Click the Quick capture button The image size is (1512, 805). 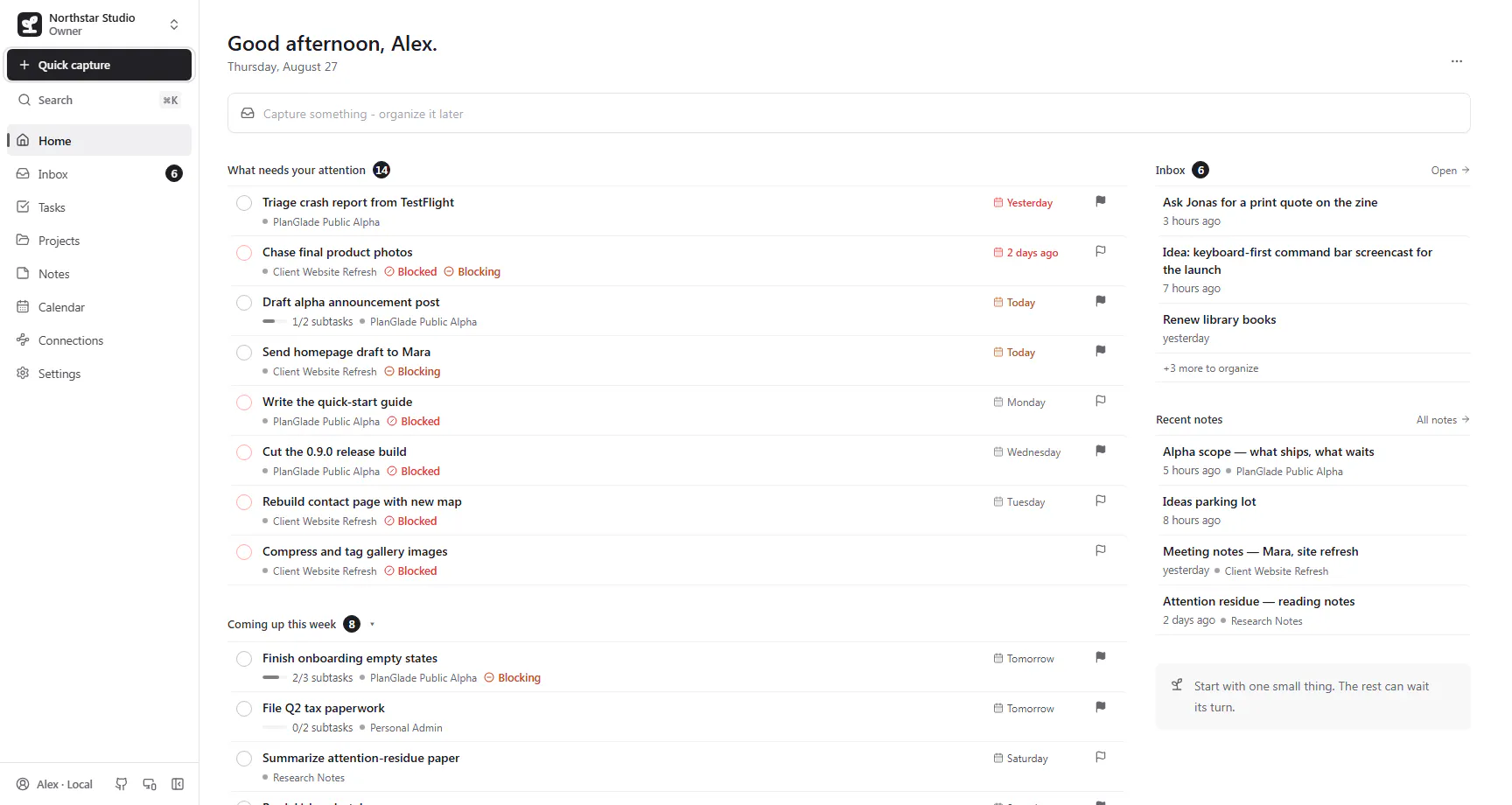tap(99, 65)
